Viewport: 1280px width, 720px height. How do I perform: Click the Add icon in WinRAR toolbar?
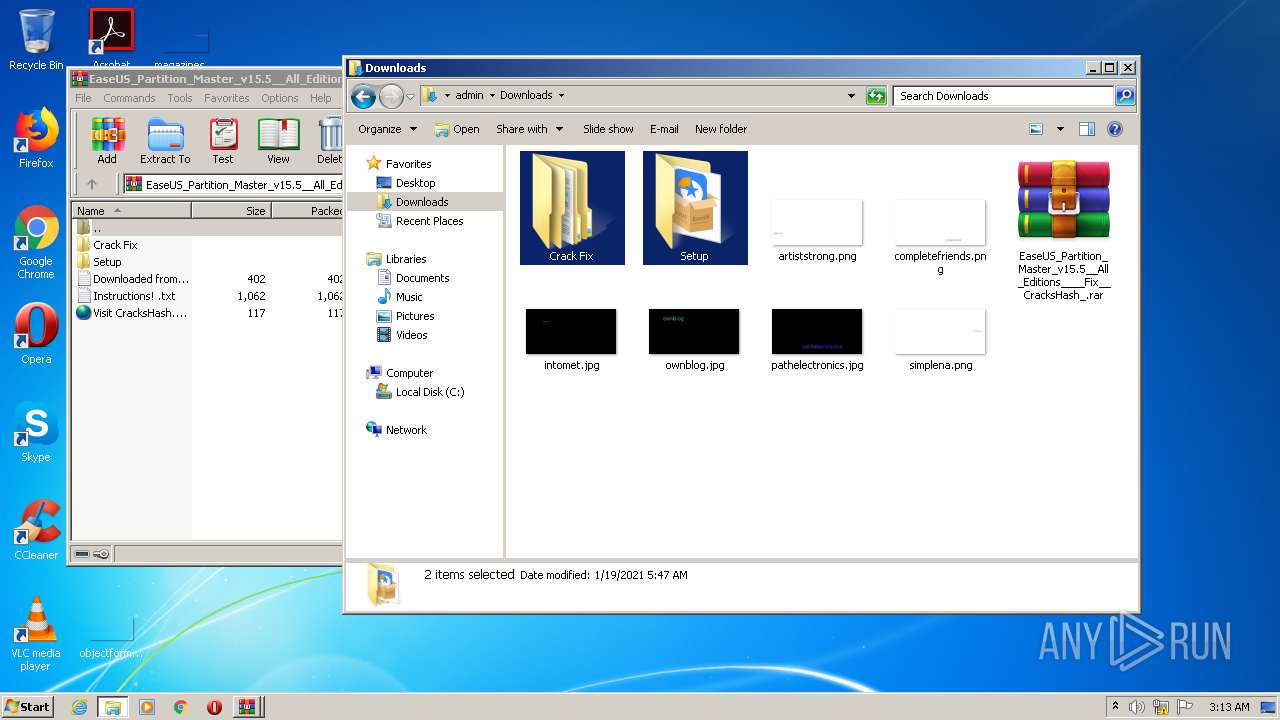click(x=107, y=140)
